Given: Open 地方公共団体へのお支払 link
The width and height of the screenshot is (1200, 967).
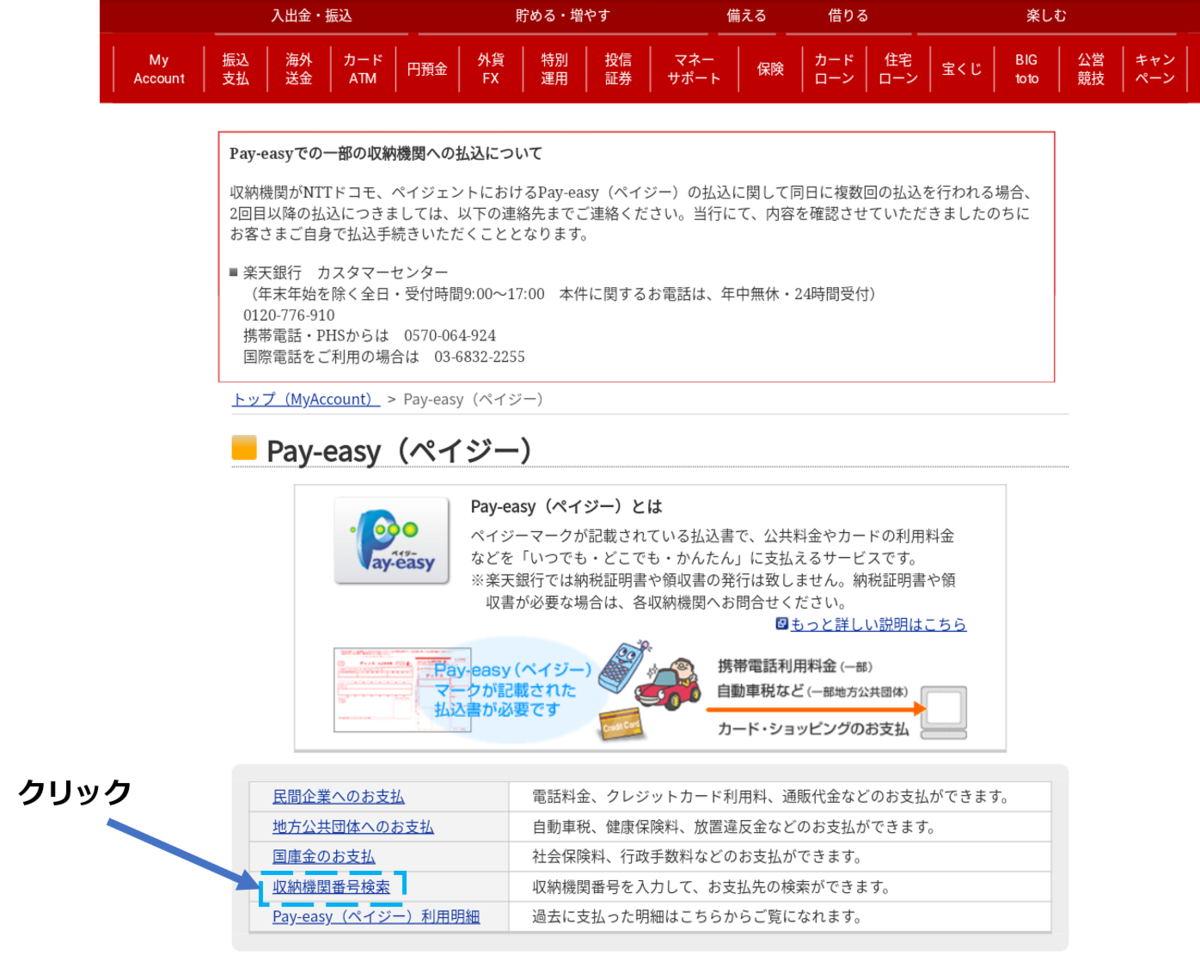Looking at the screenshot, I should [353, 827].
